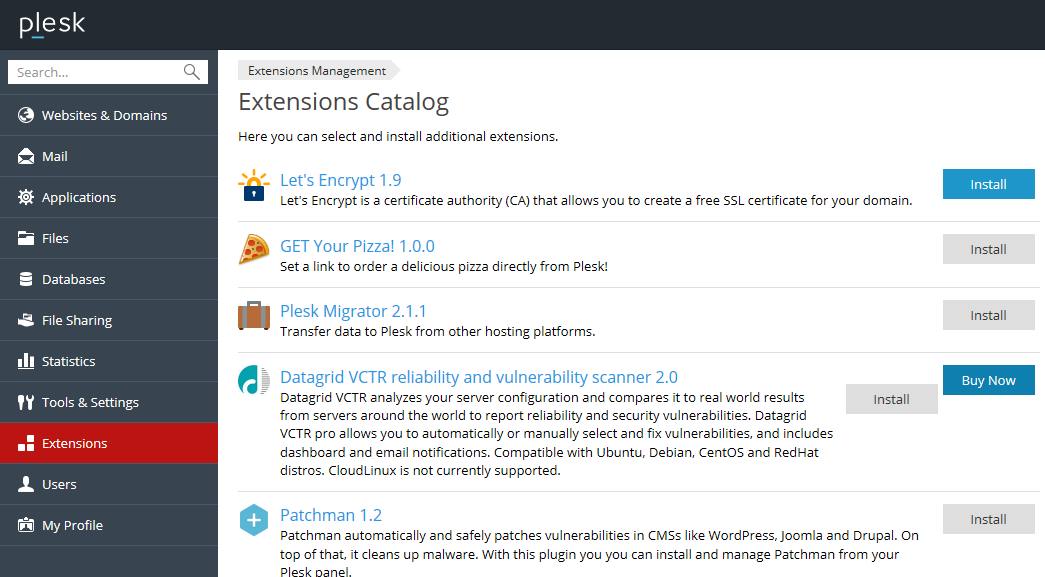This screenshot has height=577, width=1045.
Task: Install the Plesk Migrator extension
Action: 988,315
